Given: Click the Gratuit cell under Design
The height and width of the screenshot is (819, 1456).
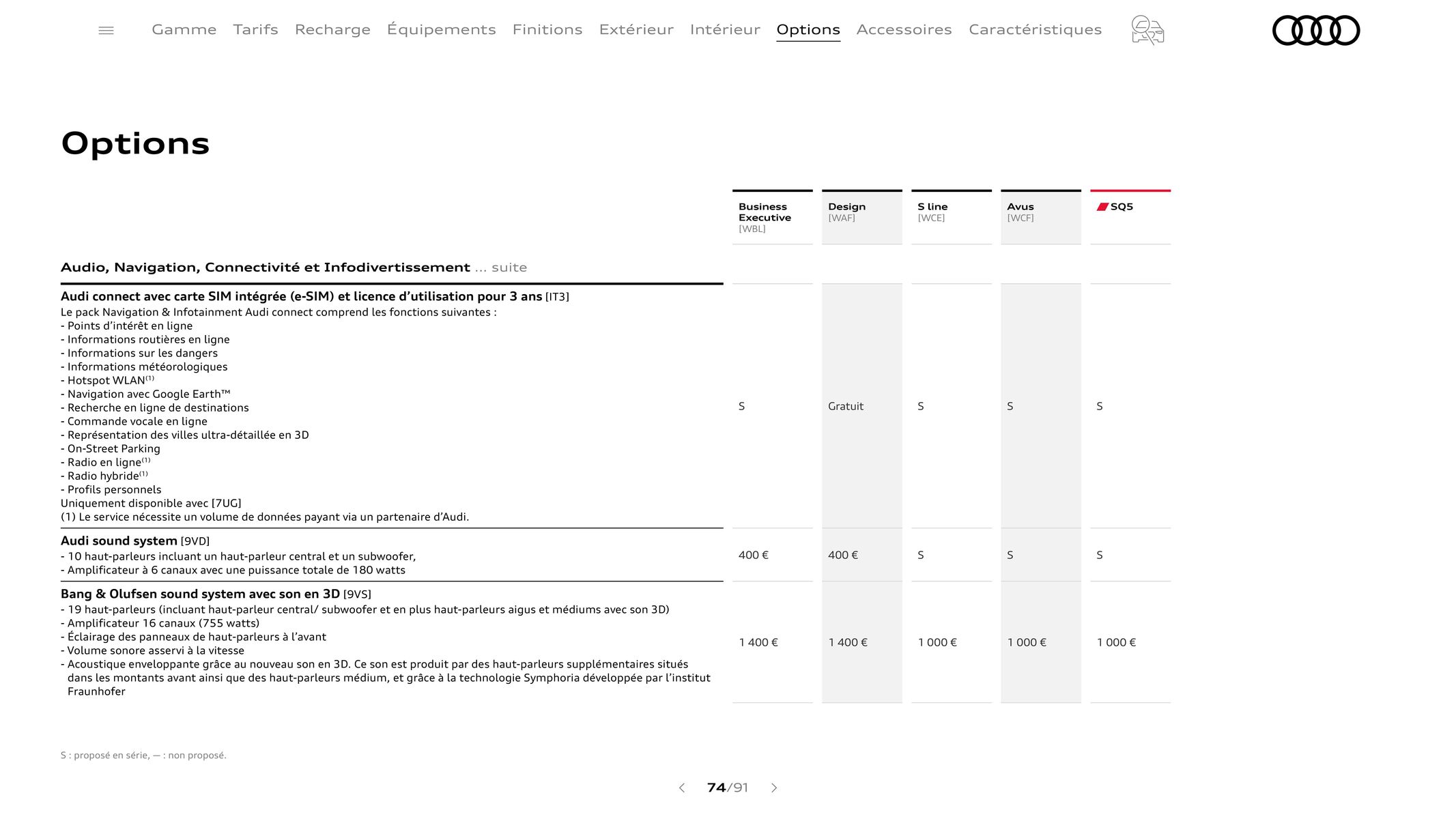Looking at the screenshot, I should pyautogui.click(x=846, y=406).
